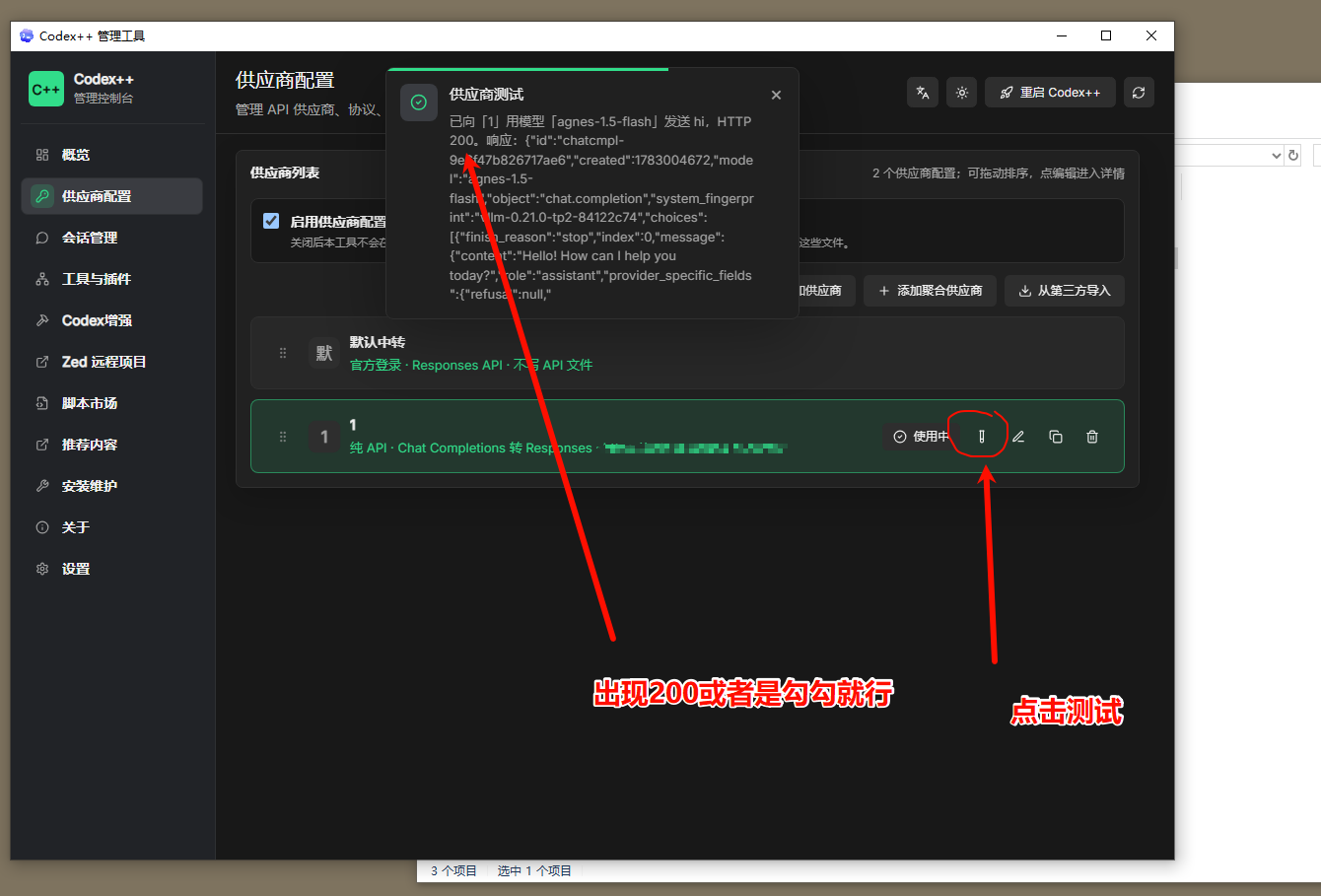The height and width of the screenshot is (896, 1321).
Task: Click 3 个项目 in Explorer status bar
Action: pos(453,871)
